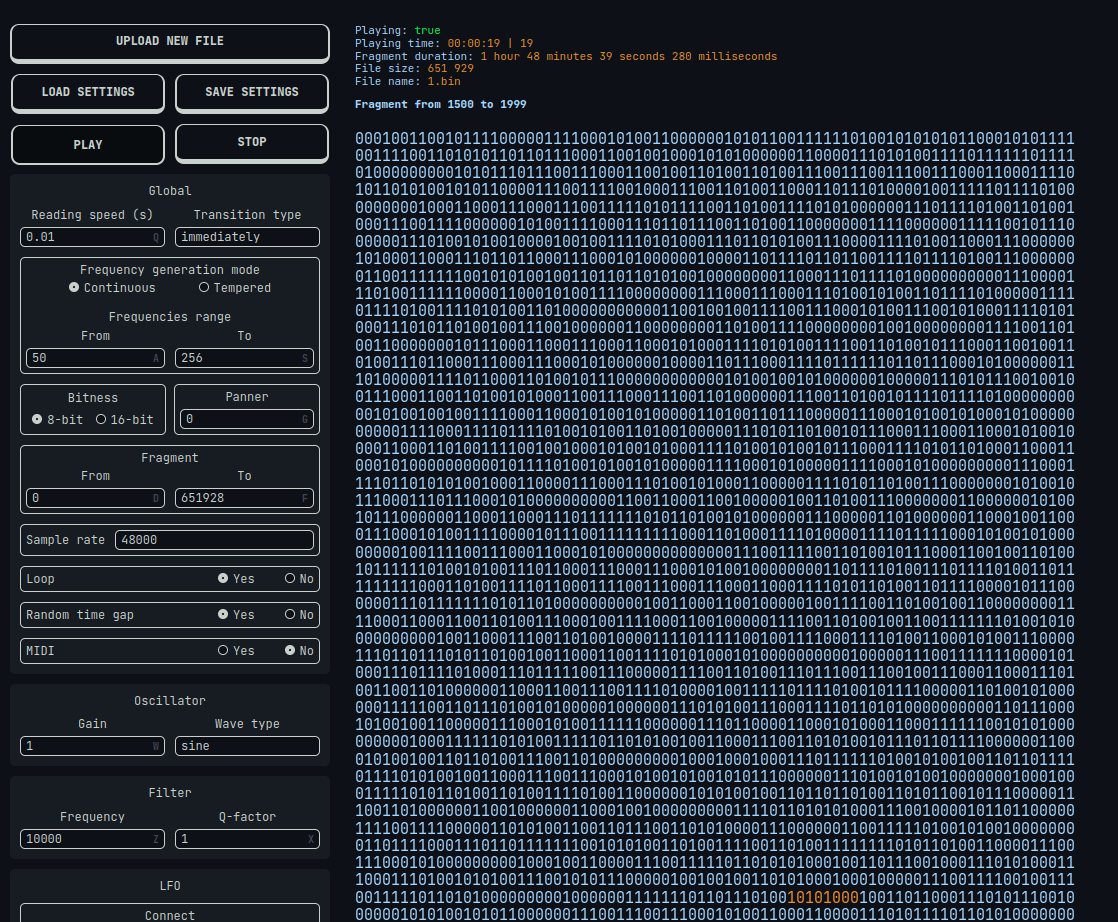Choose 8-bit bitness option
Screen dimensions: 1118x922
pos(37,420)
